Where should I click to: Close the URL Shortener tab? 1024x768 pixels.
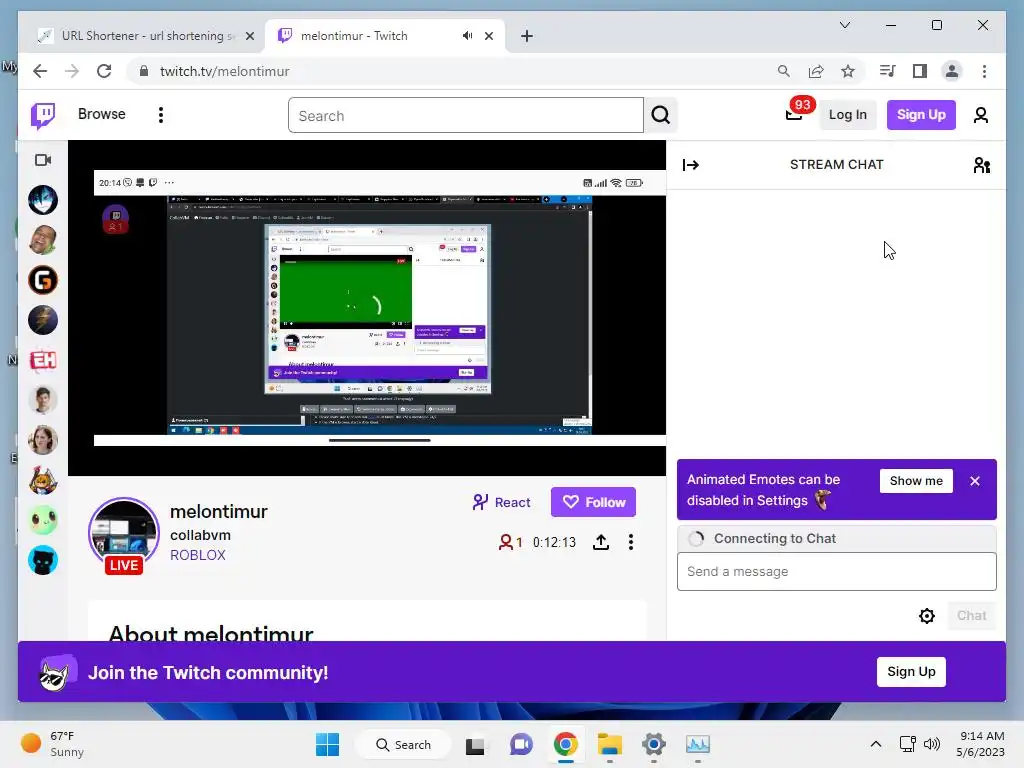pos(249,36)
